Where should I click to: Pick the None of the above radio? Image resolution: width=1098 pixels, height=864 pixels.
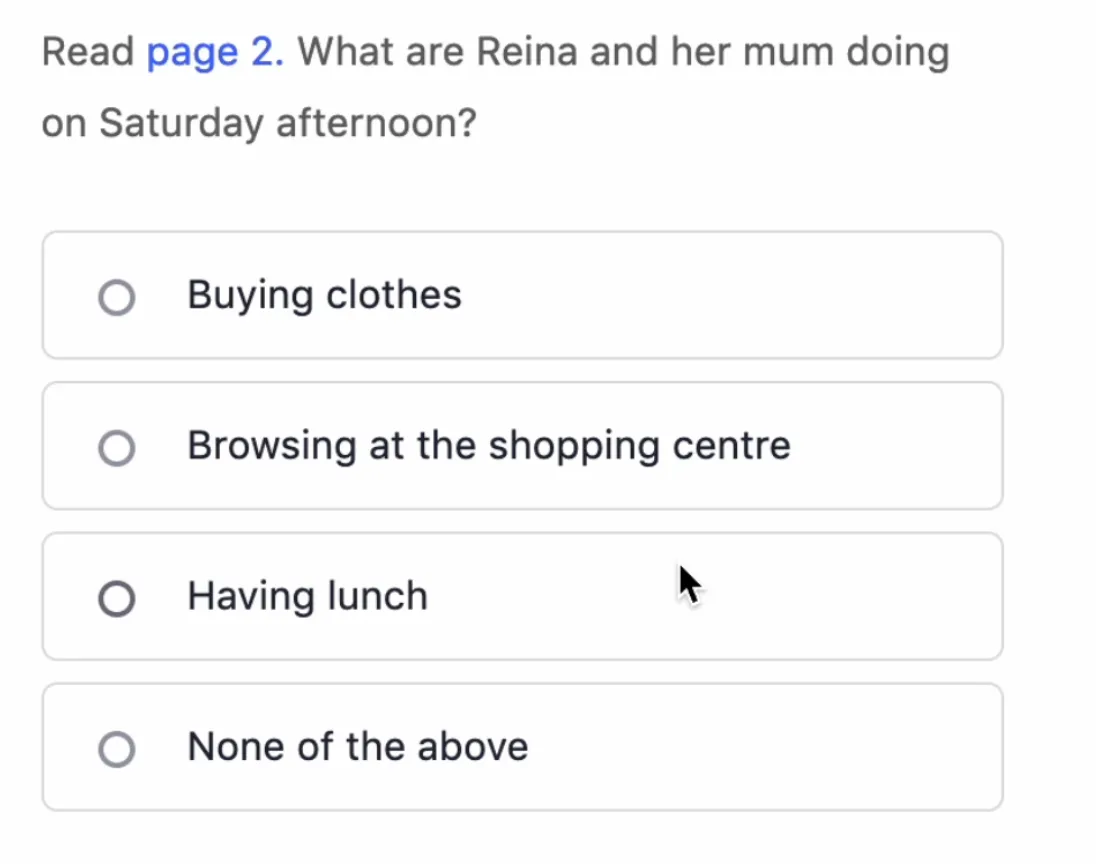pyautogui.click(x=116, y=749)
